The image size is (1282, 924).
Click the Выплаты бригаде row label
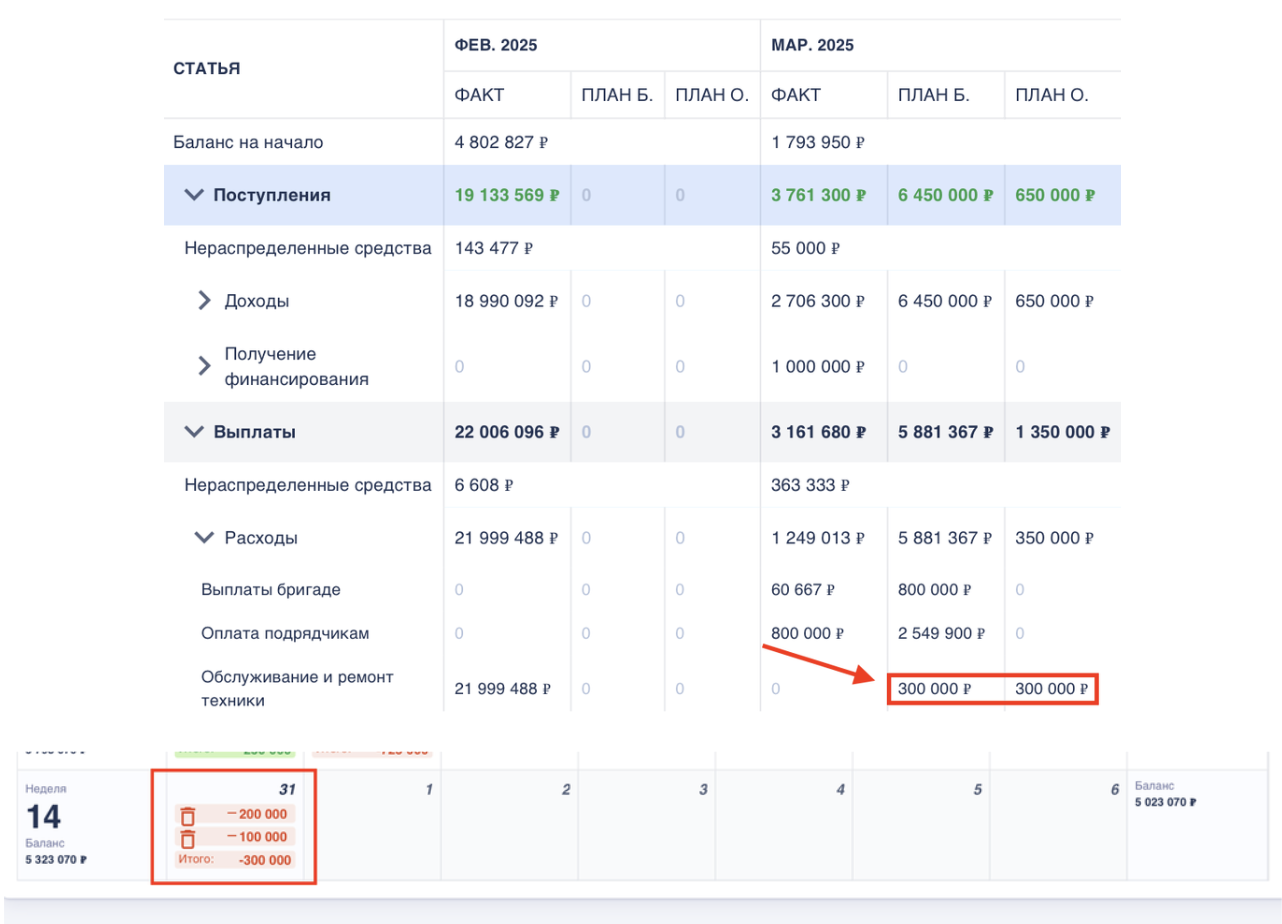pos(270,590)
